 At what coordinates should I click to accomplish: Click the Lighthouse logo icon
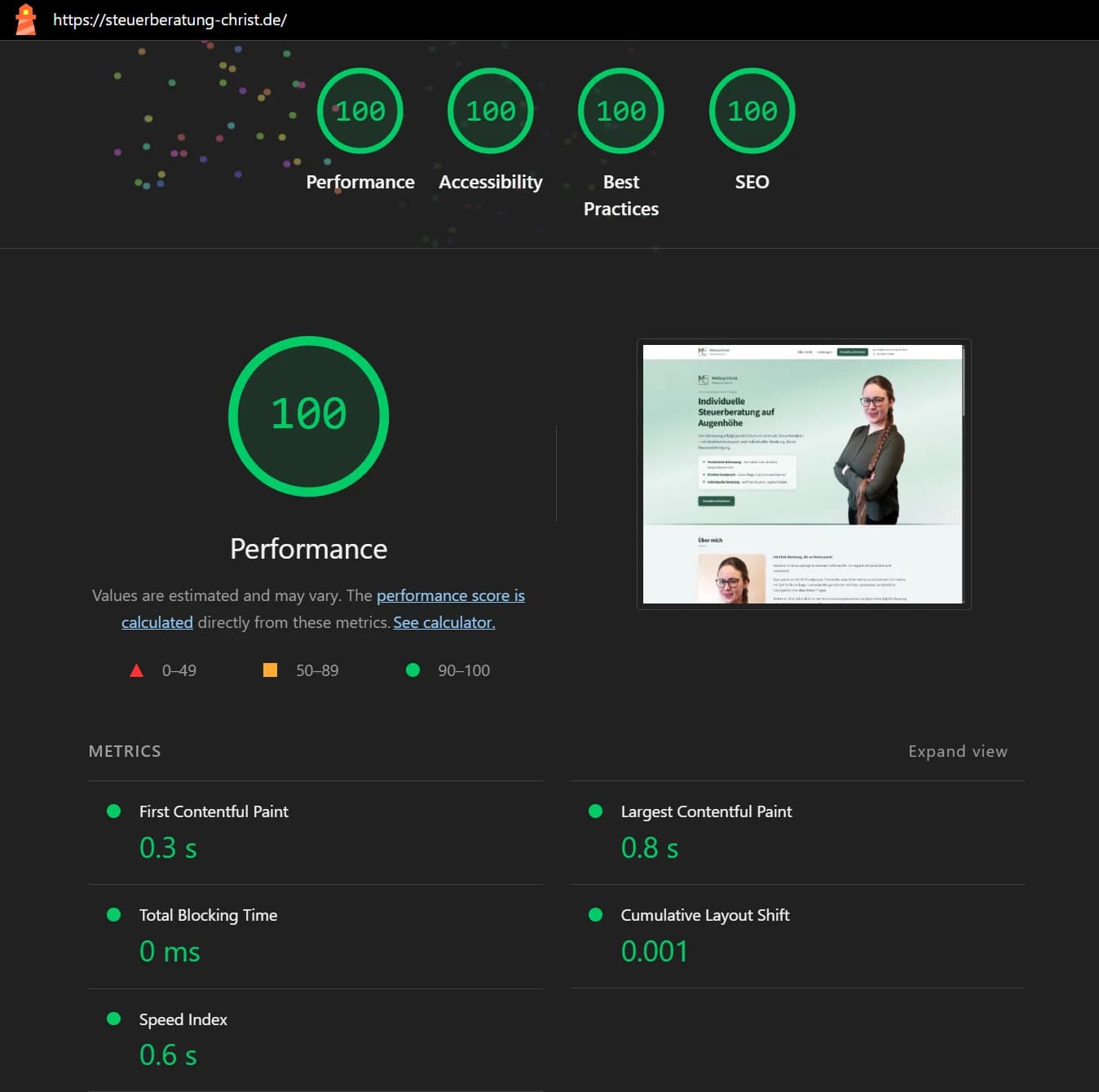tap(26, 20)
